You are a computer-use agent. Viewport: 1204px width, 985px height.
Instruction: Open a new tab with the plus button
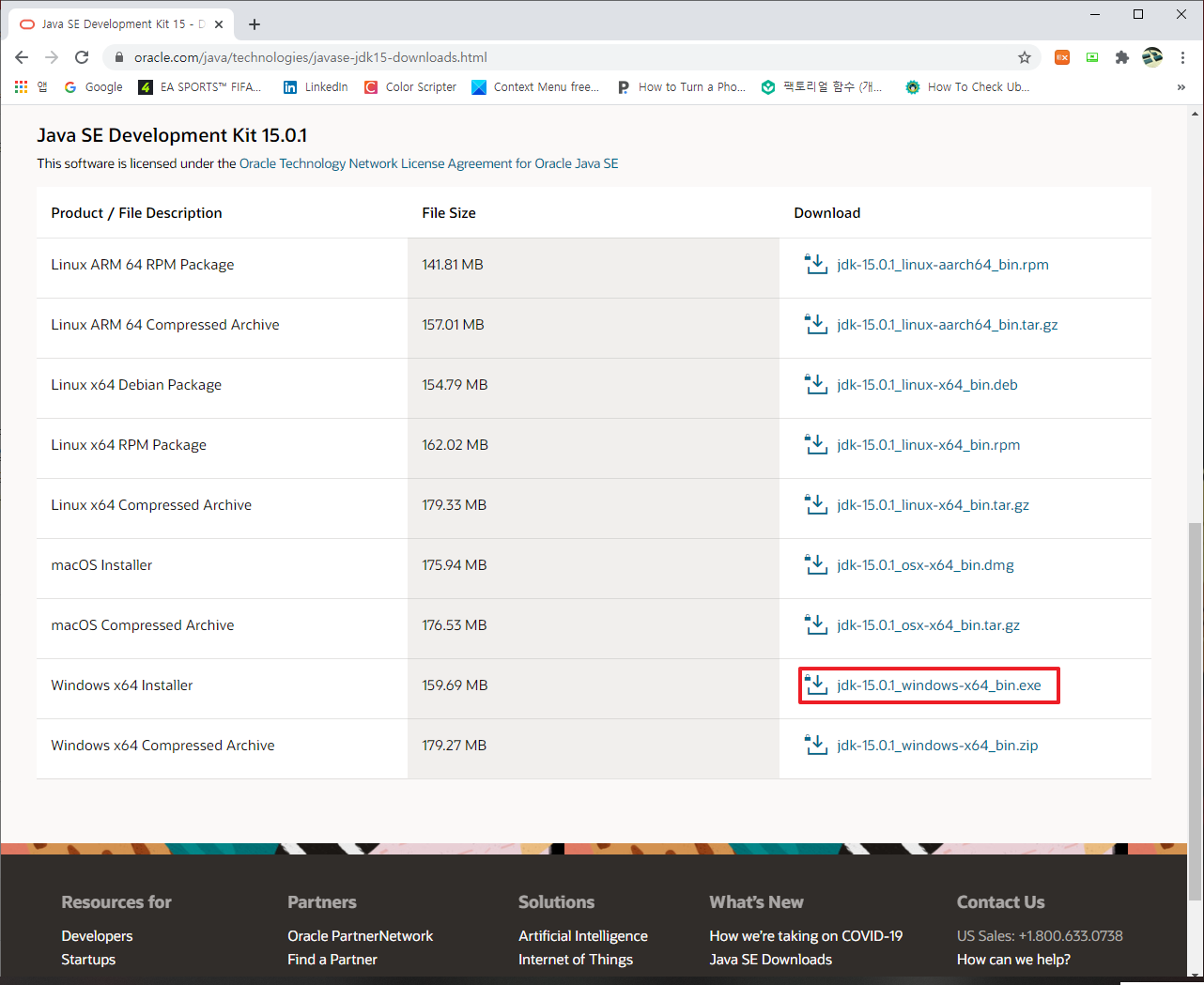coord(255,24)
